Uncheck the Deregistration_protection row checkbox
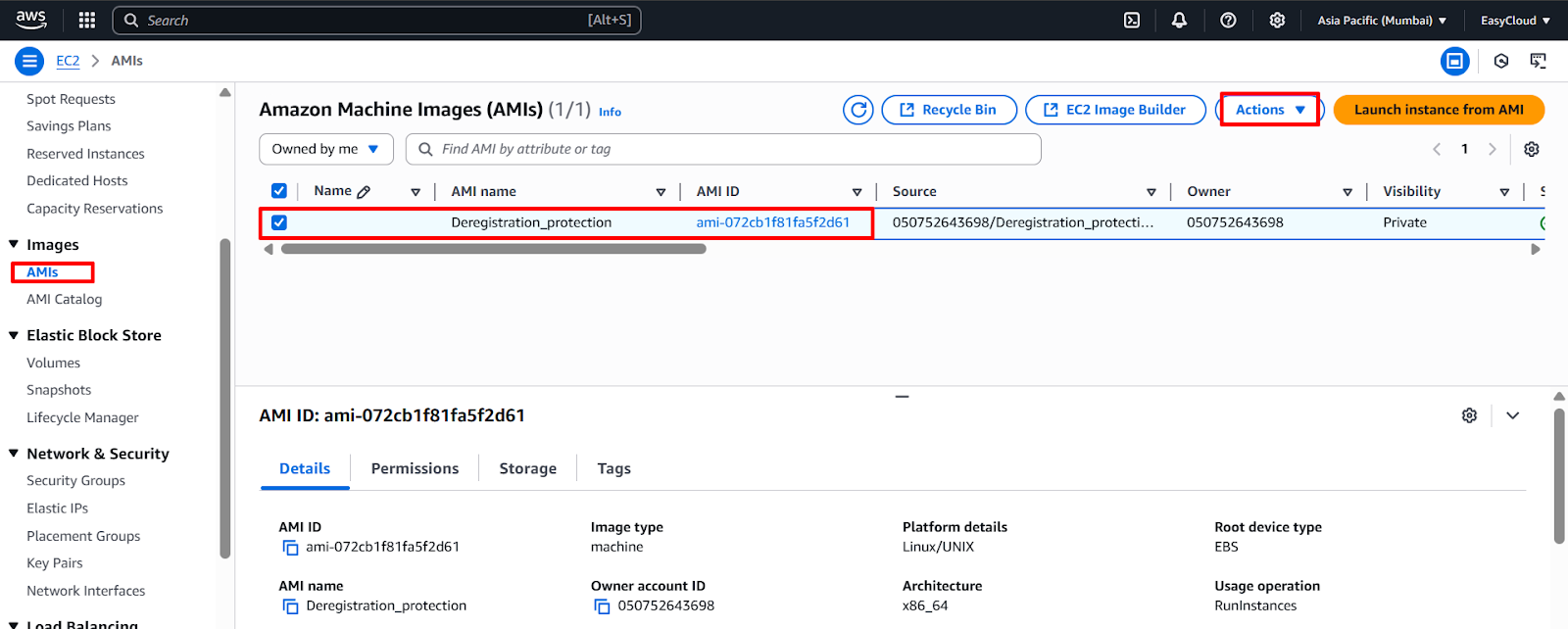This screenshot has height=629, width=1568. [279, 222]
